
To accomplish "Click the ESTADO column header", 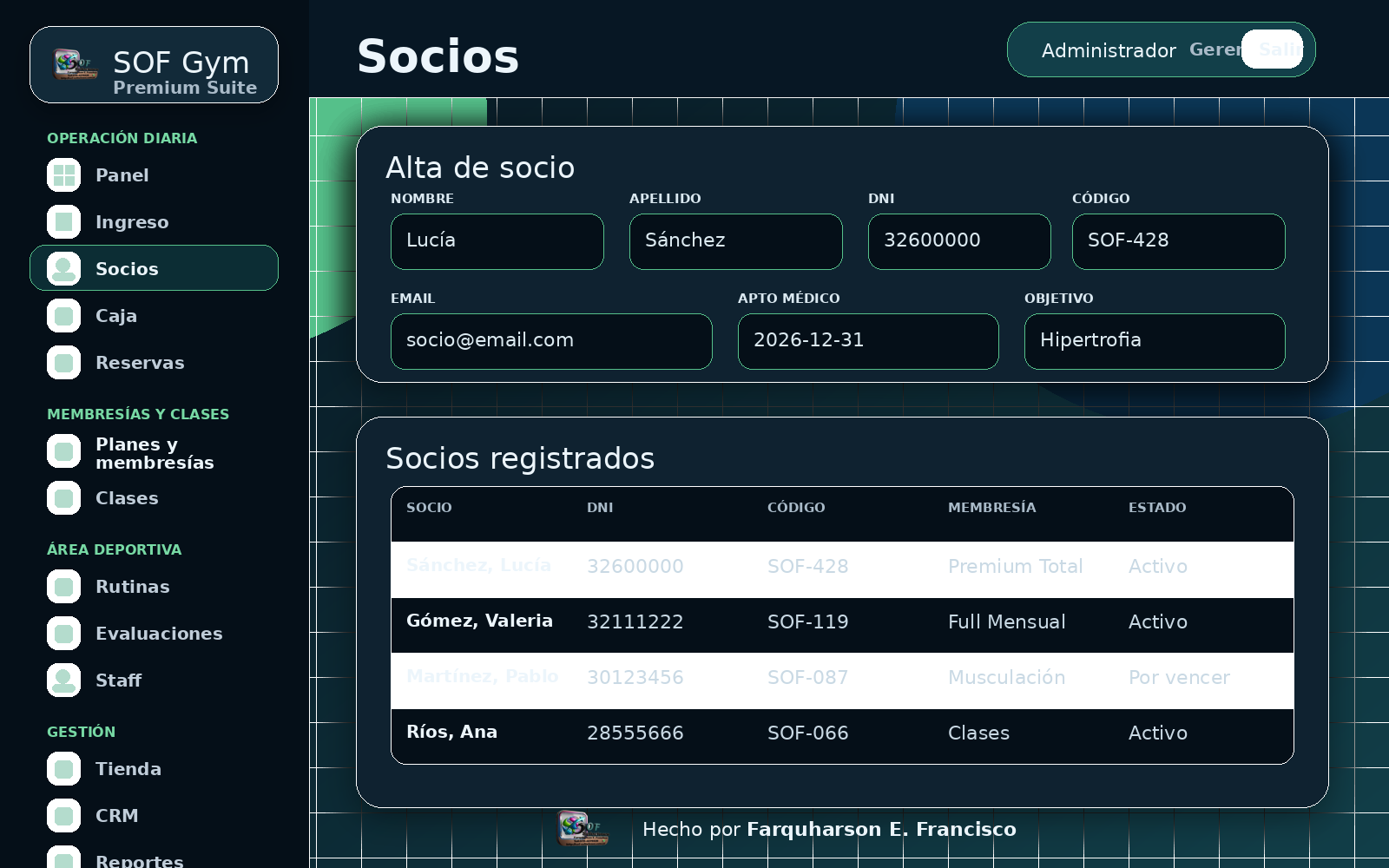I will click(1157, 508).
